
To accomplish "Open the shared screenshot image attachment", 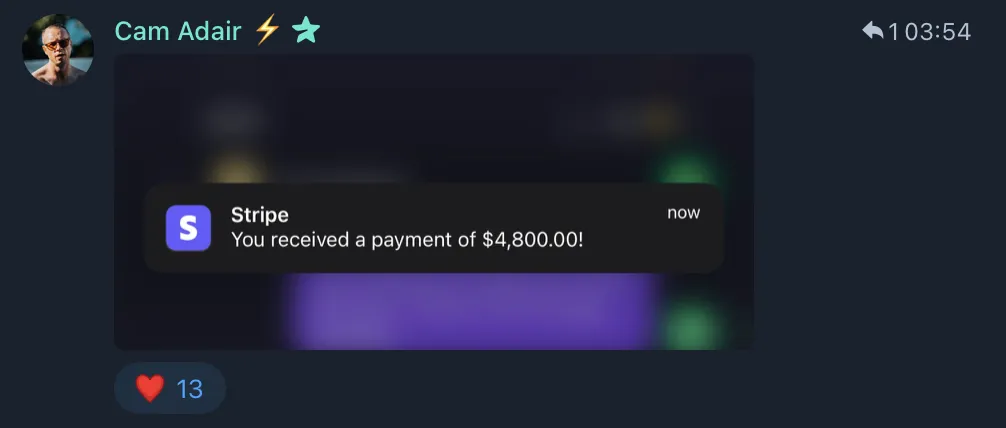I will pos(434,201).
